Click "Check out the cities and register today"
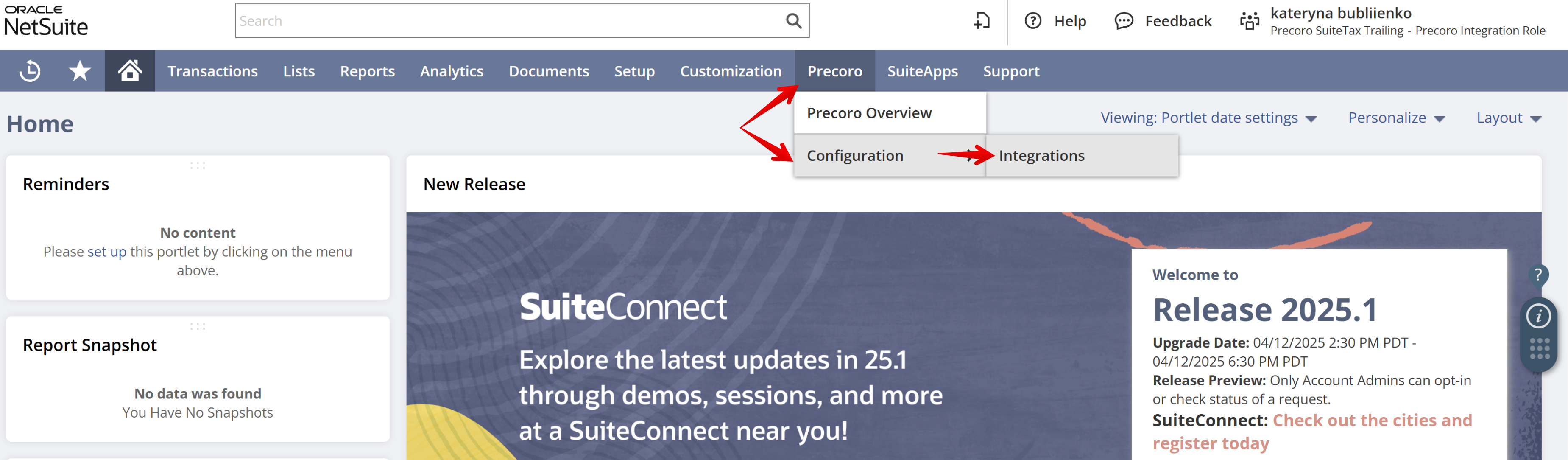Screen dimensions: 1568x460 1312,432
